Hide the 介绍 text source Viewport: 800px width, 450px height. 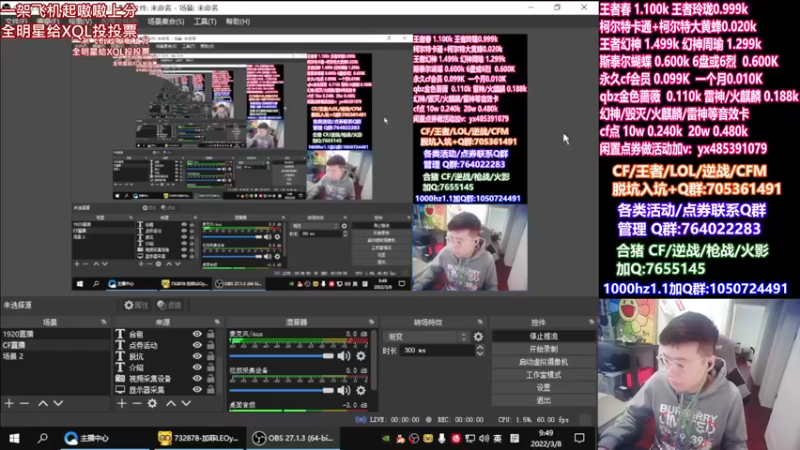pyautogui.click(x=197, y=367)
